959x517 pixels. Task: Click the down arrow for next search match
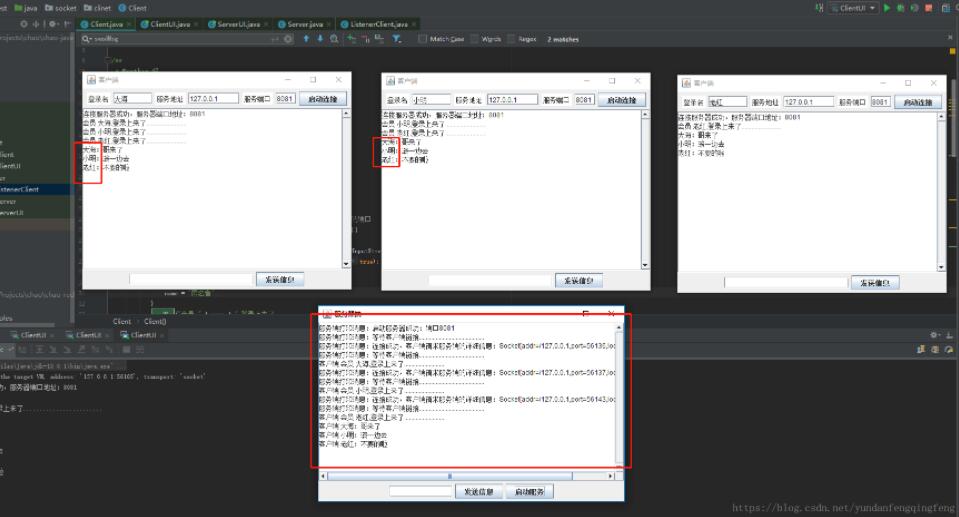point(320,39)
